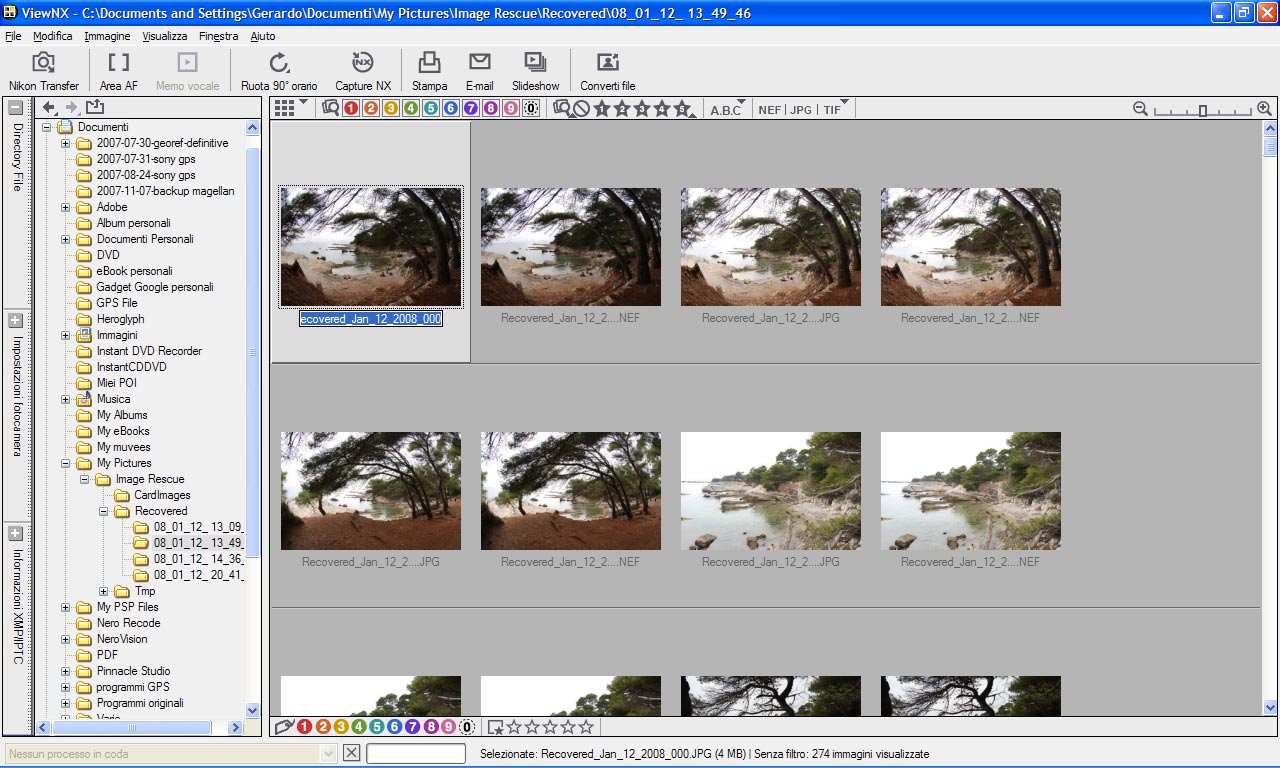Toggle the JPG file type filter
This screenshot has width=1280, height=768.
point(801,110)
